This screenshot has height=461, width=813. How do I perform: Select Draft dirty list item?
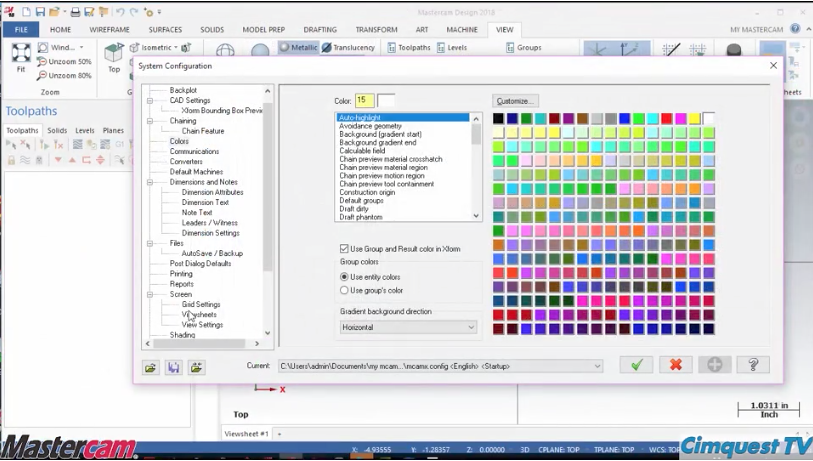tap(354, 209)
